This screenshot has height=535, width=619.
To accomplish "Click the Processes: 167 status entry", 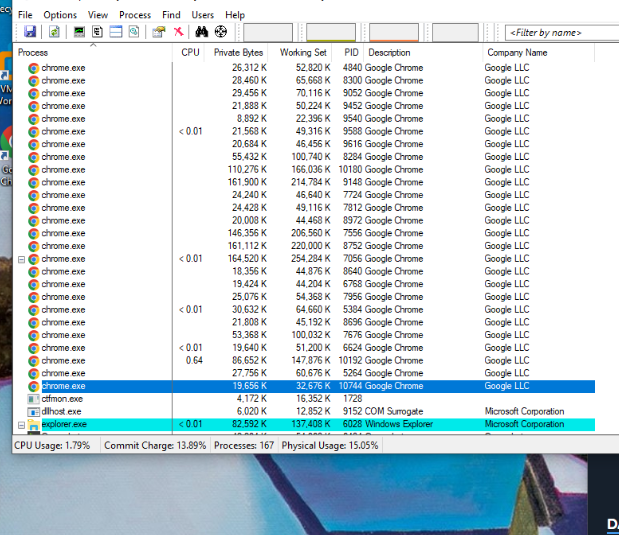I will coord(244,445).
